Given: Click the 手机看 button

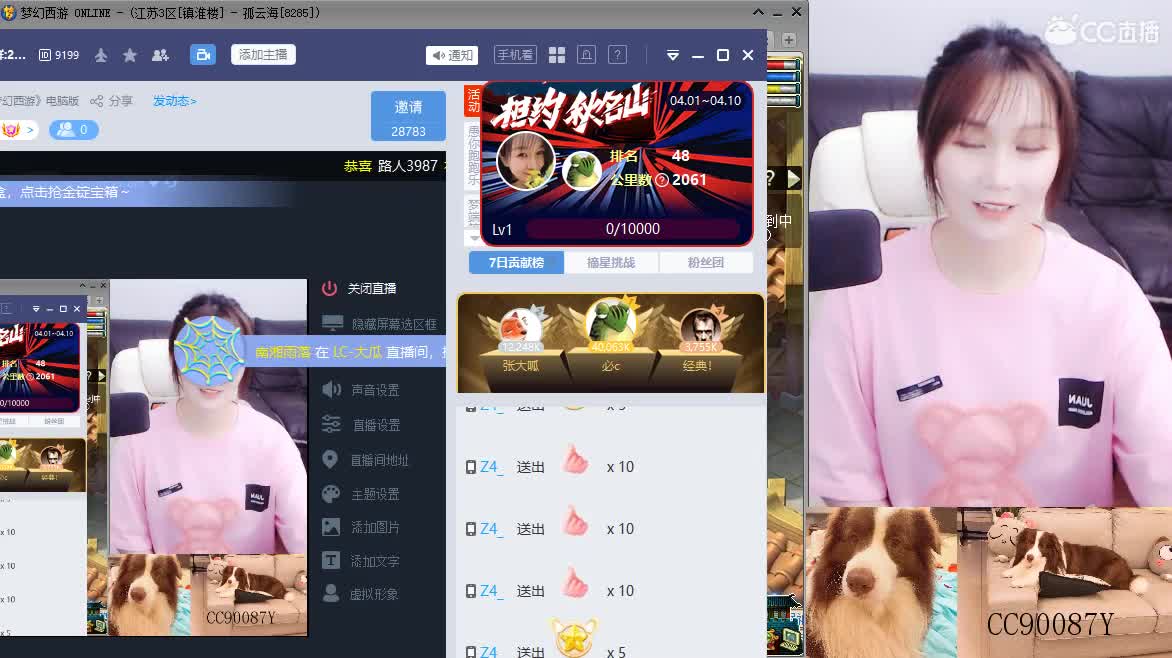Looking at the screenshot, I should [x=515, y=55].
